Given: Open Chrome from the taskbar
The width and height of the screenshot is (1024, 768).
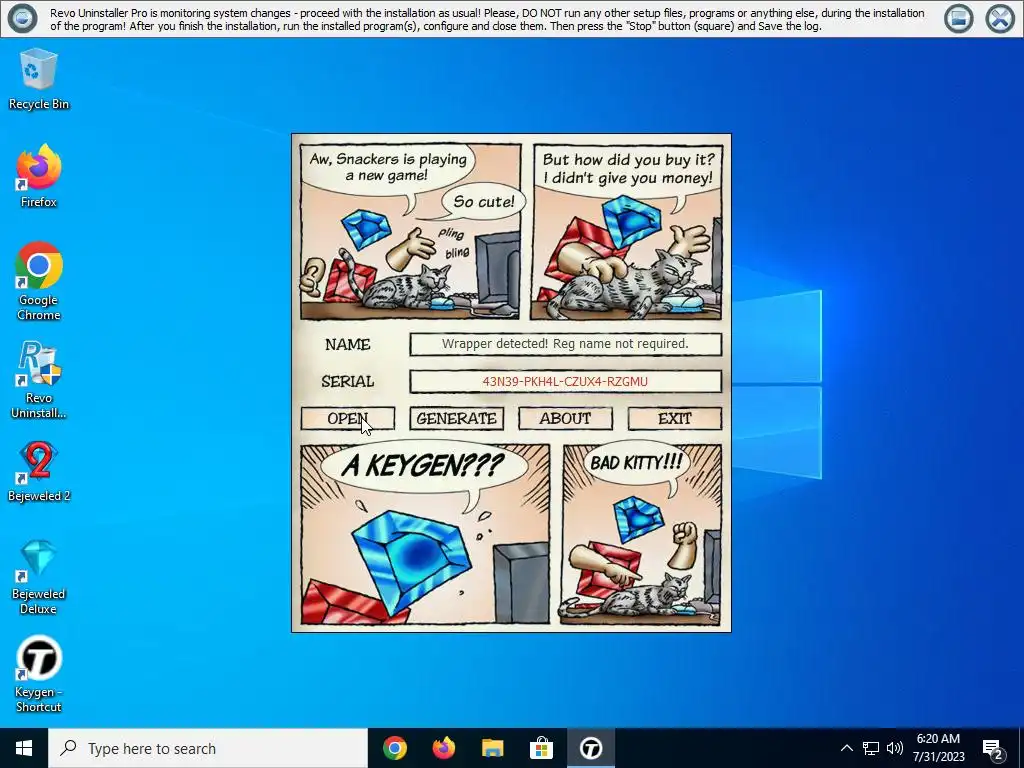Looking at the screenshot, I should tap(395, 748).
